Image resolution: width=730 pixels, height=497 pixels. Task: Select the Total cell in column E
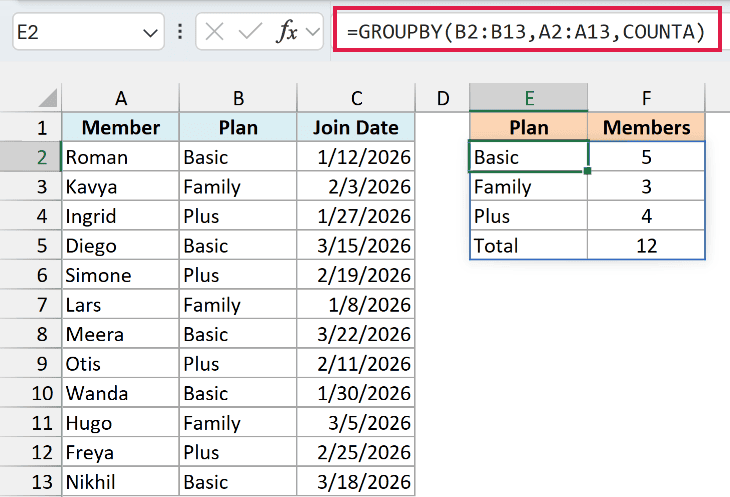click(529, 245)
